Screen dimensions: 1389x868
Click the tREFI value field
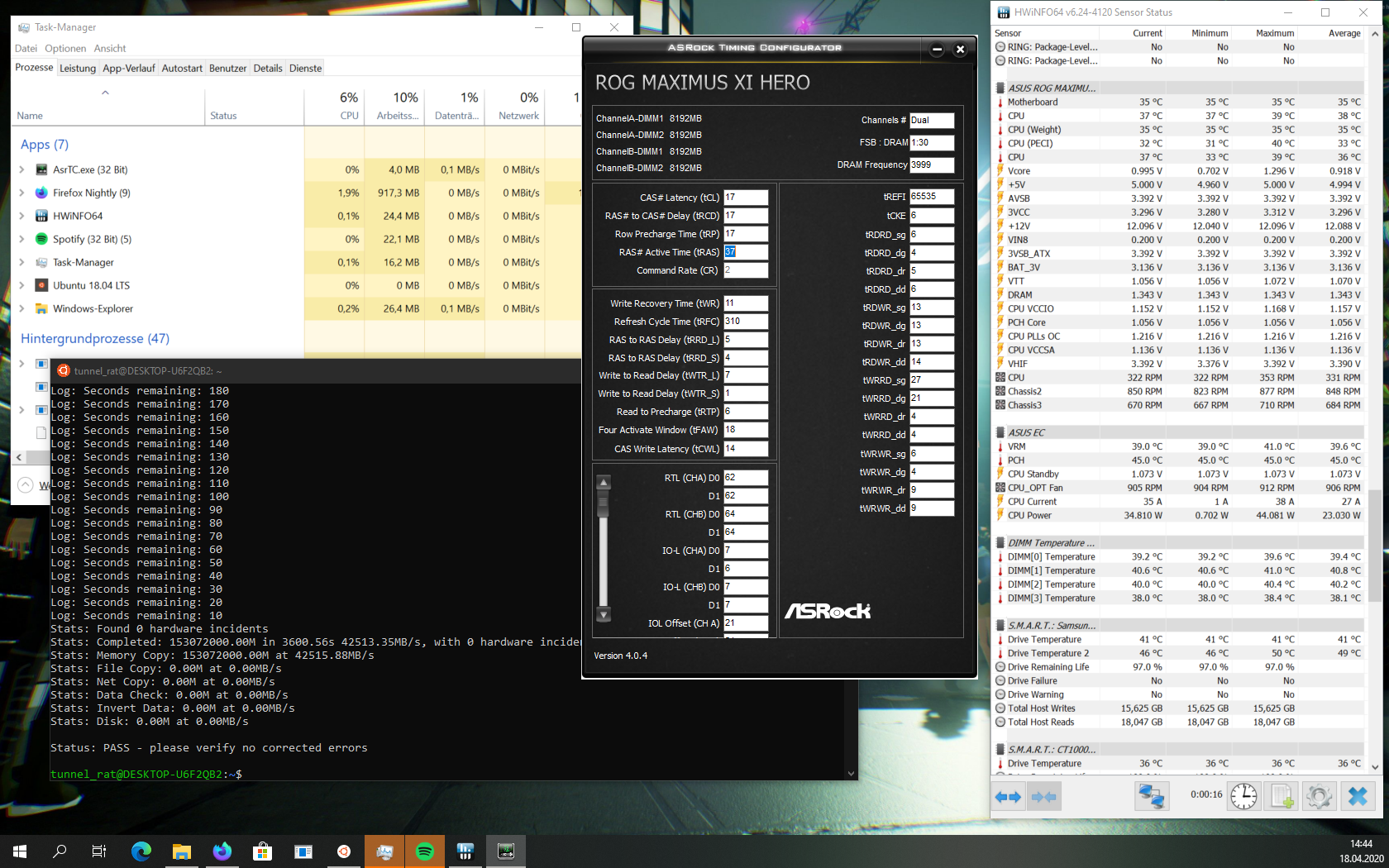click(x=932, y=197)
